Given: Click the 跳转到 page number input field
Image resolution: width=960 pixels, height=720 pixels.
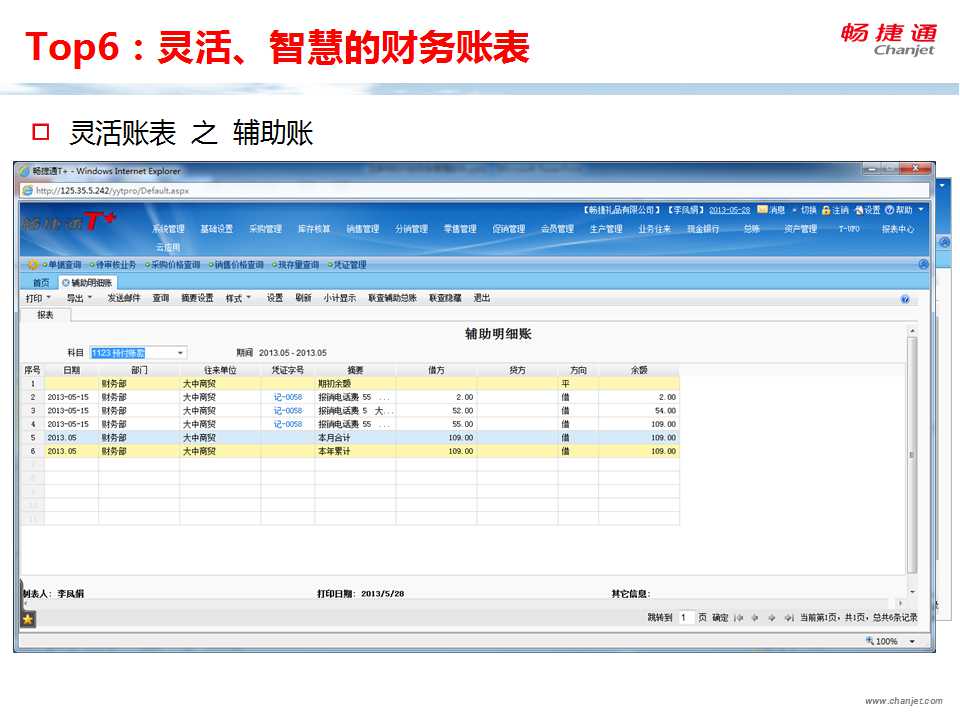Looking at the screenshot, I should pyautogui.click(x=686, y=618).
